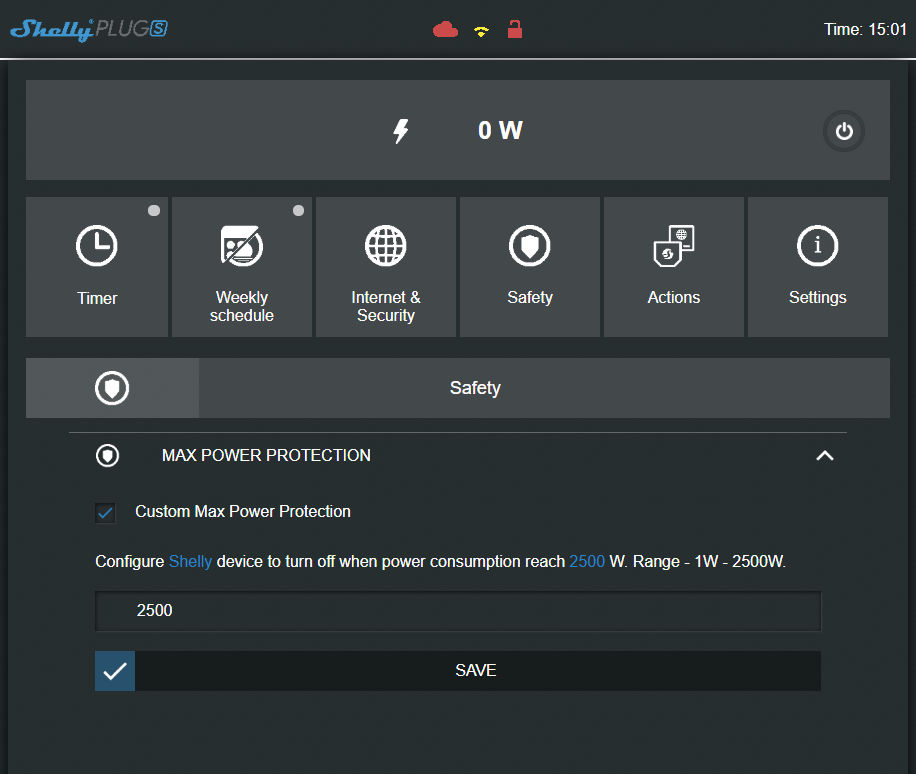Collapse the Max Power Protection section
Screen dimensions: 916x774
click(824, 456)
